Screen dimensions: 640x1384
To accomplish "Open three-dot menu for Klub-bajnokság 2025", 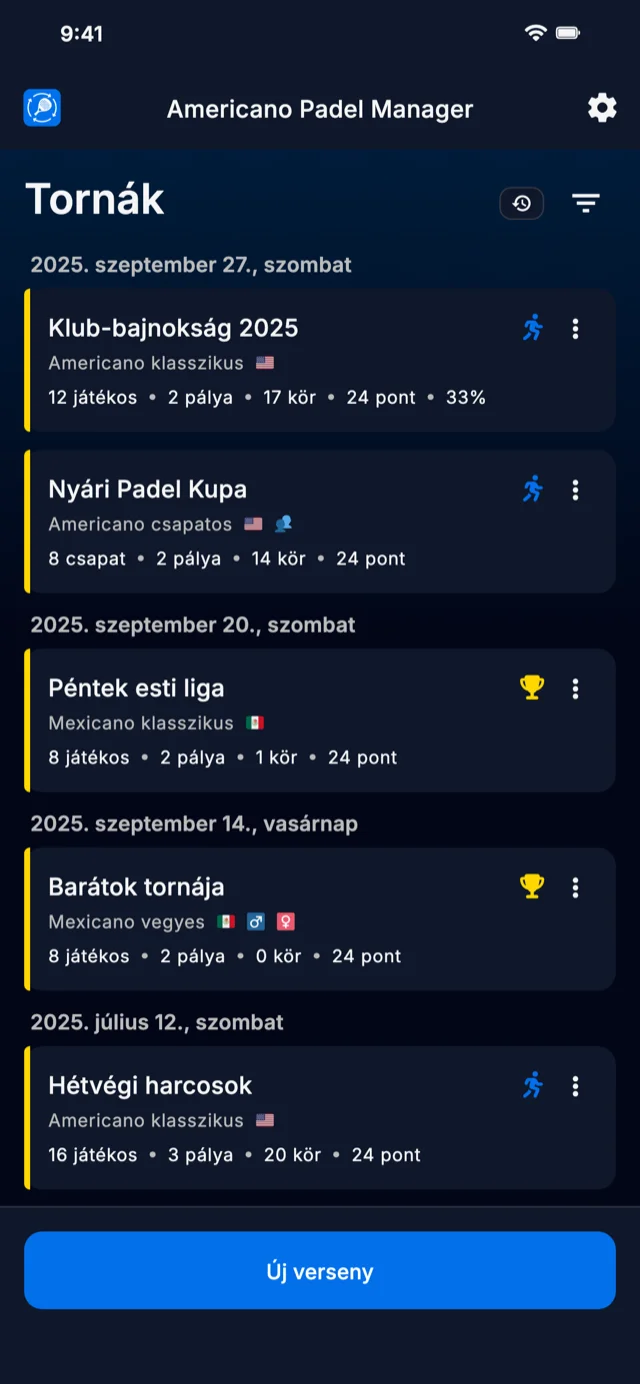I will pyautogui.click(x=575, y=328).
